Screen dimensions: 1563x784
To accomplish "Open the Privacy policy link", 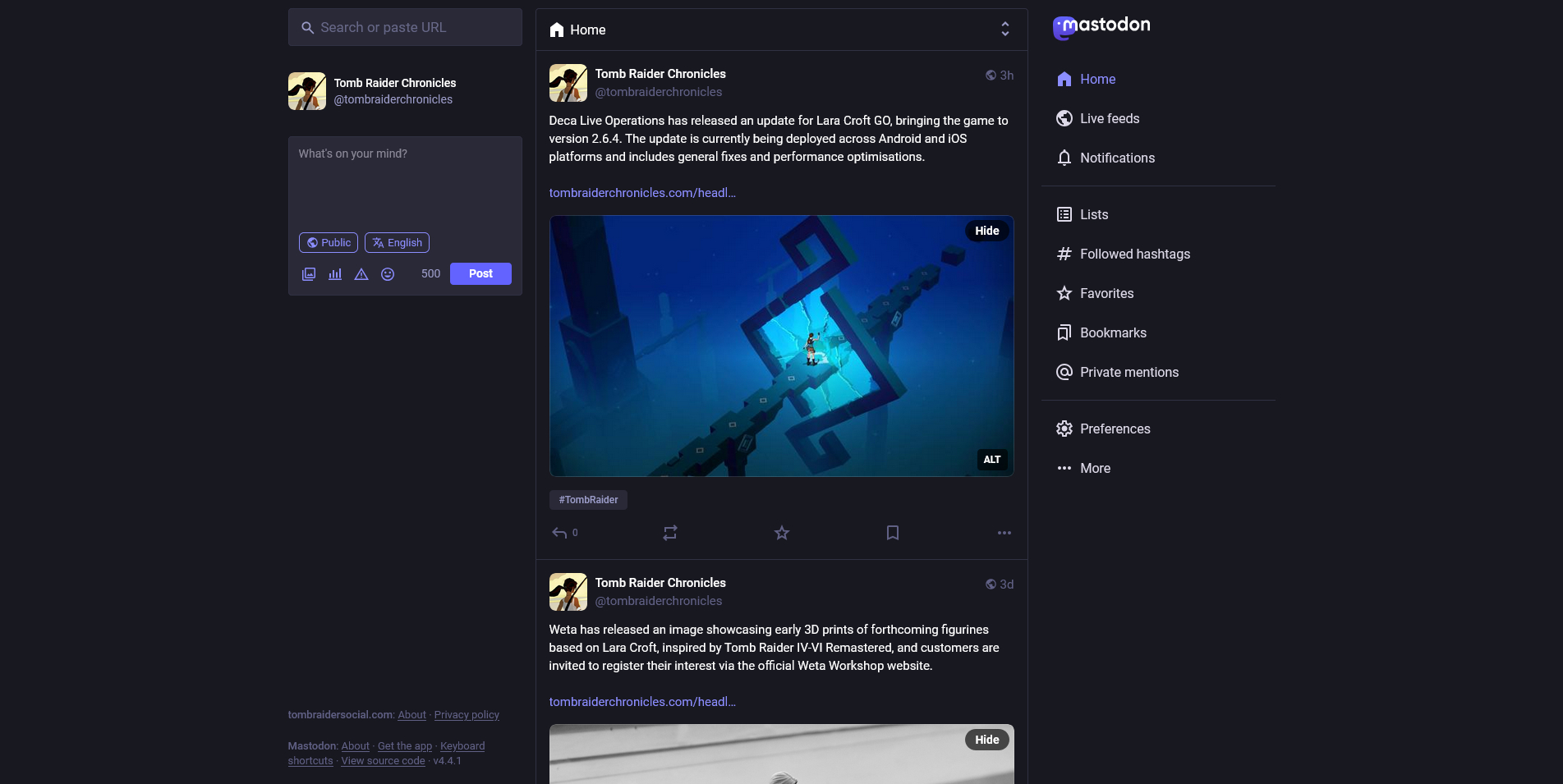I will 467,715.
